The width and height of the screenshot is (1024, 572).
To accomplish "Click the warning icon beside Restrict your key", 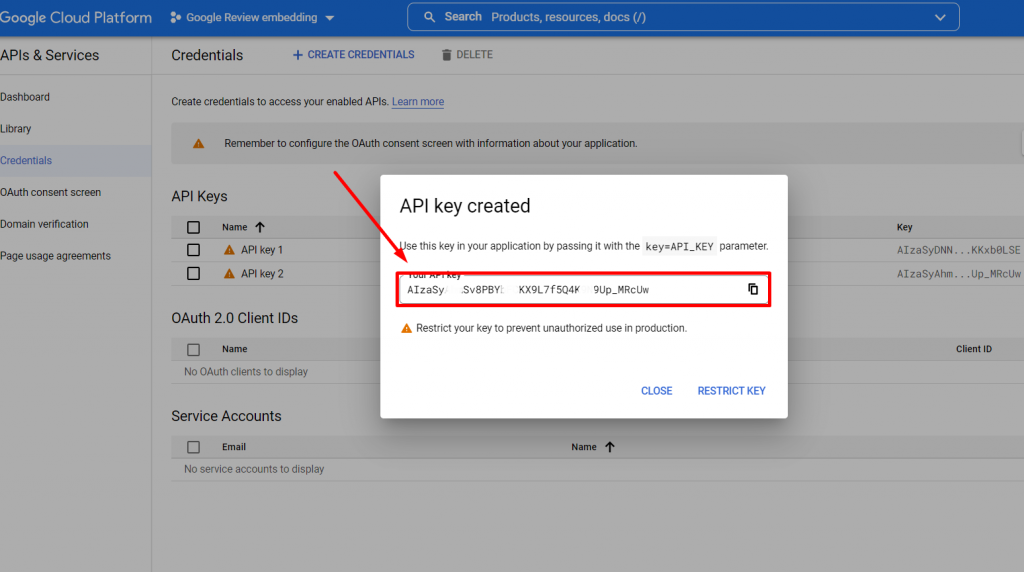I will (x=406, y=328).
